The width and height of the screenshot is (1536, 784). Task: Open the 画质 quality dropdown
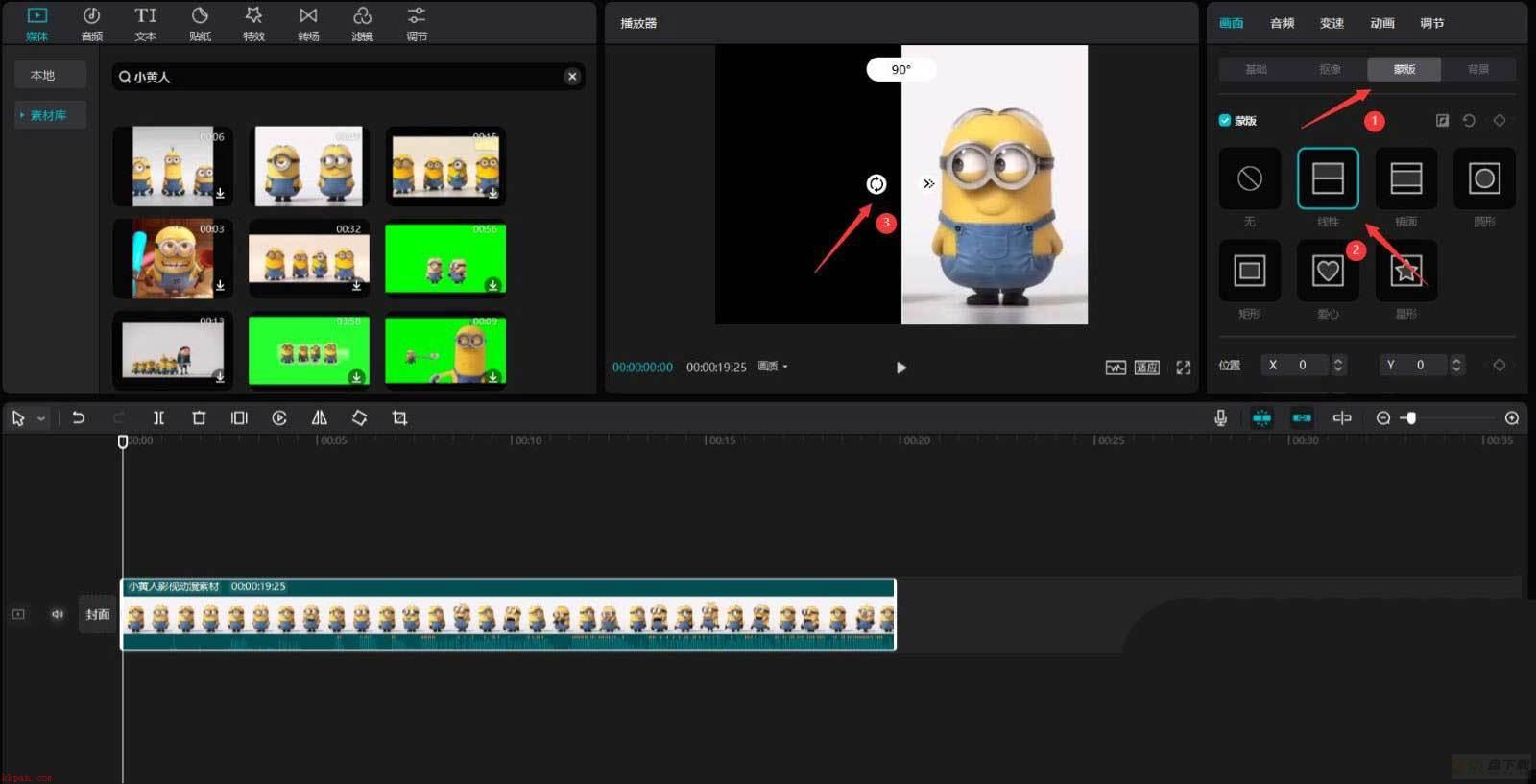773,367
